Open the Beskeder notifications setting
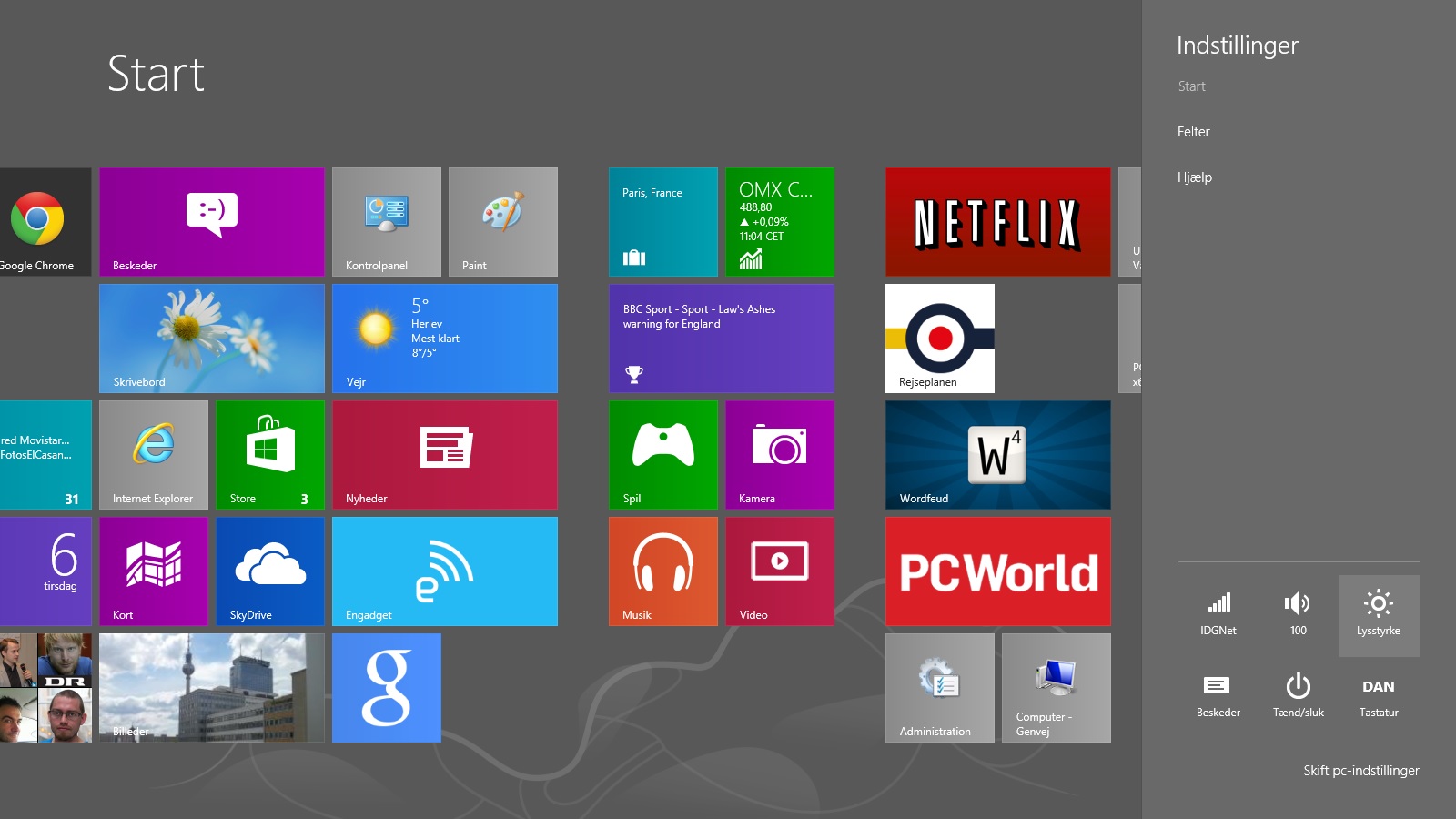The width and height of the screenshot is (1456, 819). [x=1218, y=695]
